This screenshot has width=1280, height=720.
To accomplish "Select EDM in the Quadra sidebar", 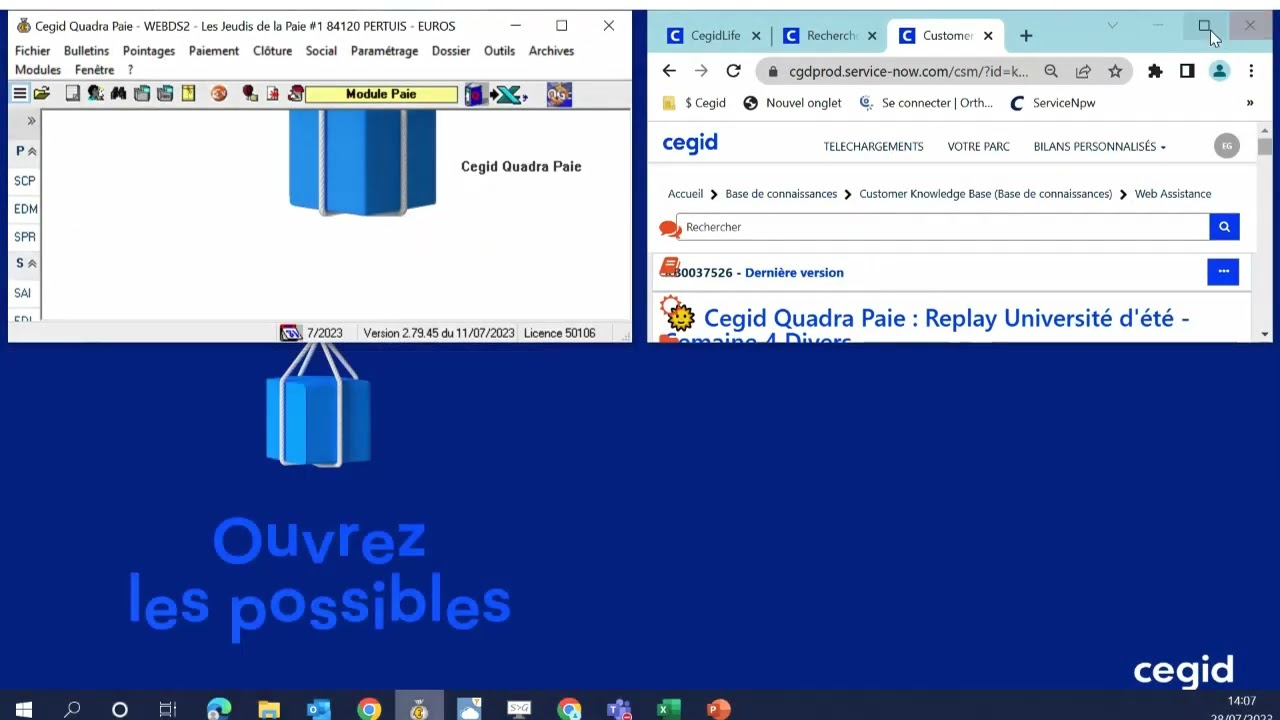I will [26, 209].
